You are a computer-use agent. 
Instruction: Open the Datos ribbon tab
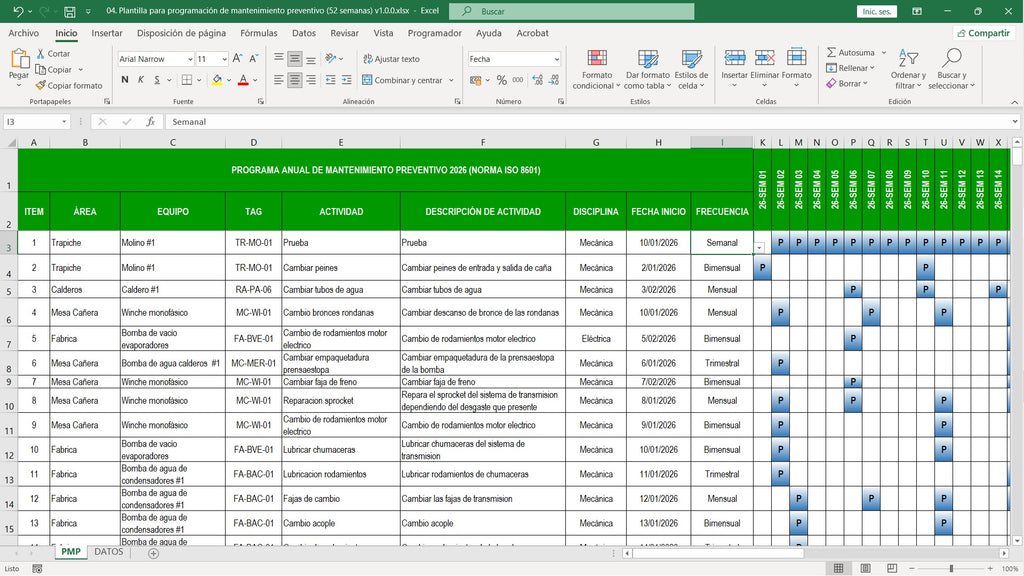click(x=304, y=33)
